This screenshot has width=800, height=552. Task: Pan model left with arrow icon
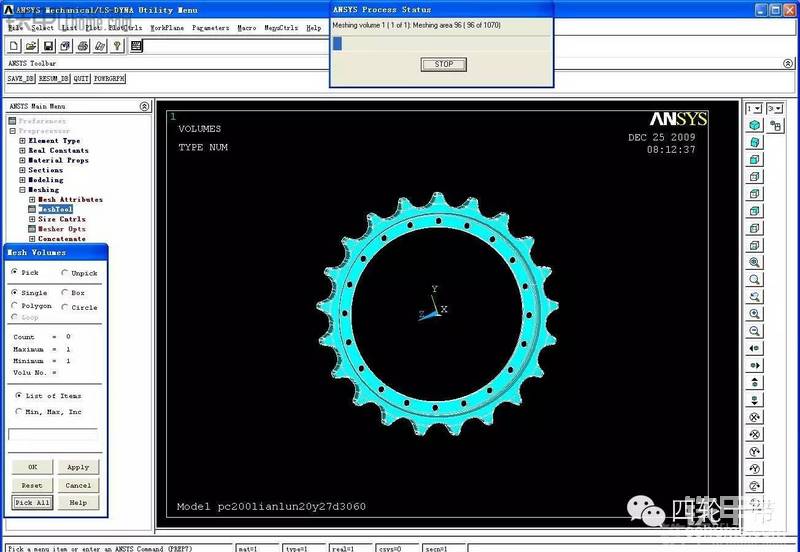pos(755,348)
